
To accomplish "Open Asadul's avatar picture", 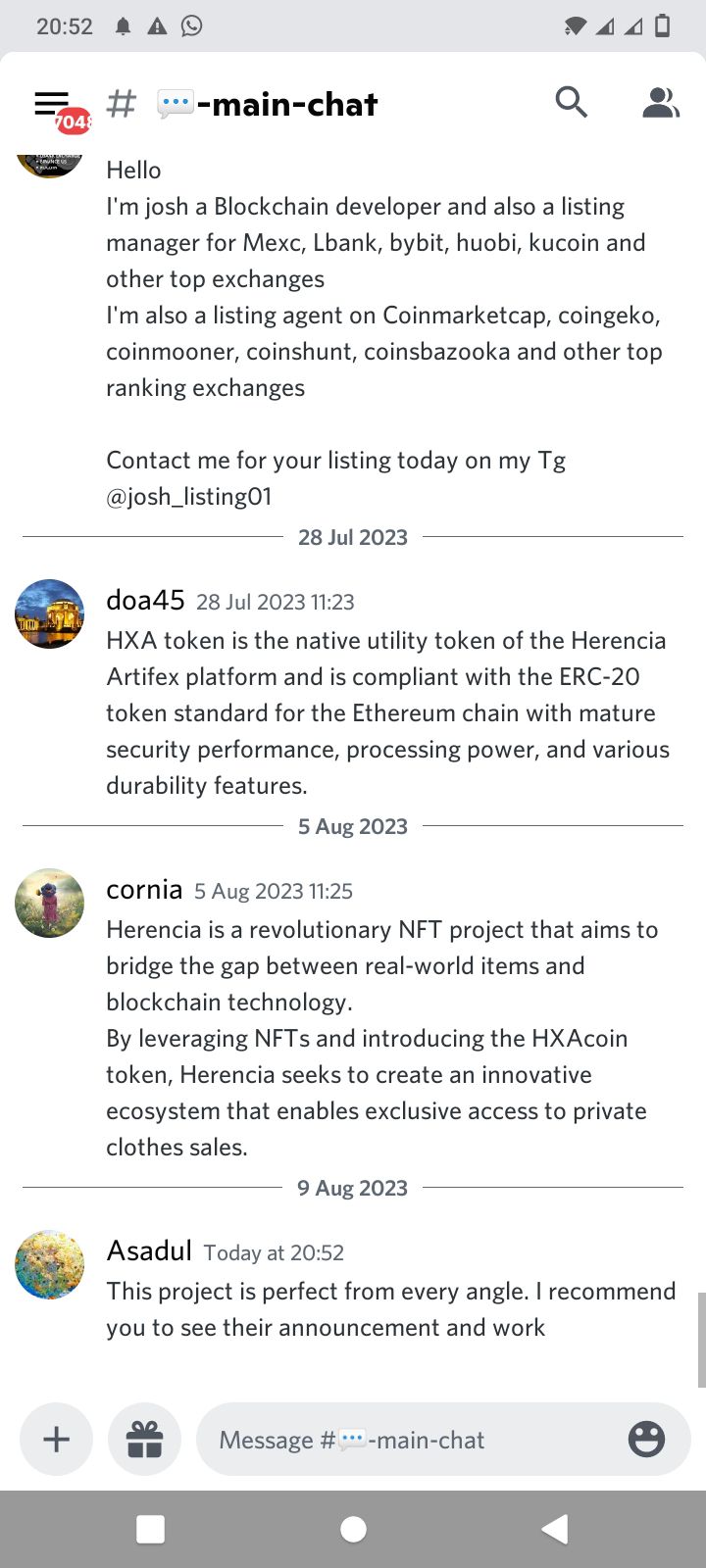I will click(x=50, y=1264).
